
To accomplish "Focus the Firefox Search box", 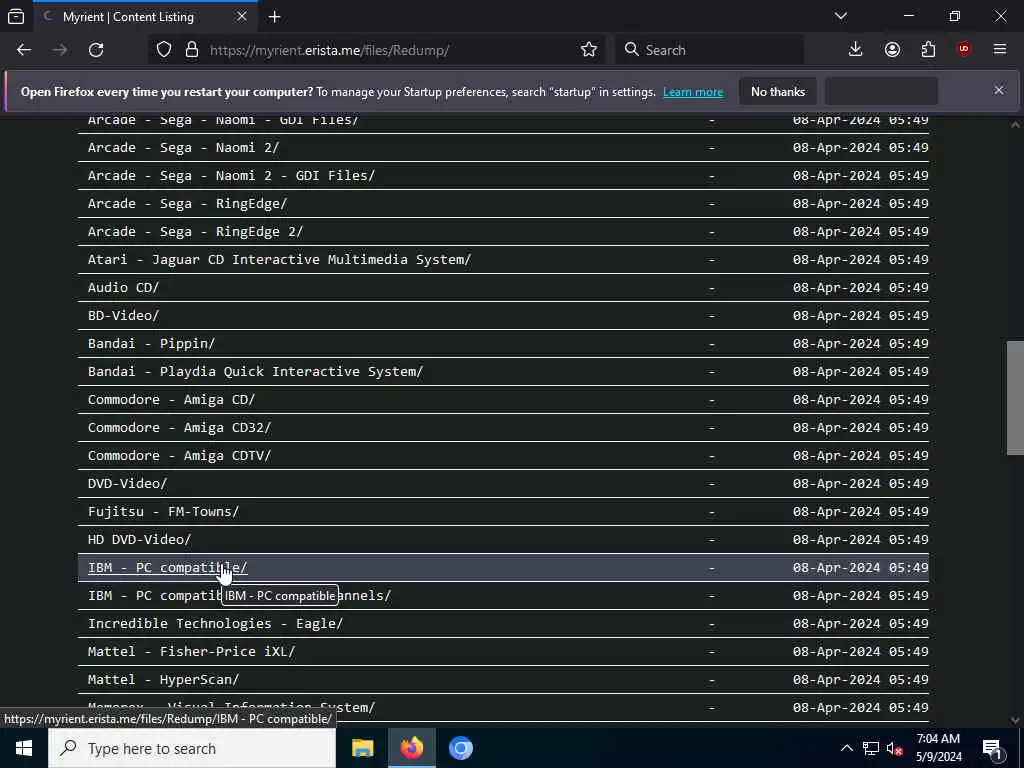I will tap(709, 50).
